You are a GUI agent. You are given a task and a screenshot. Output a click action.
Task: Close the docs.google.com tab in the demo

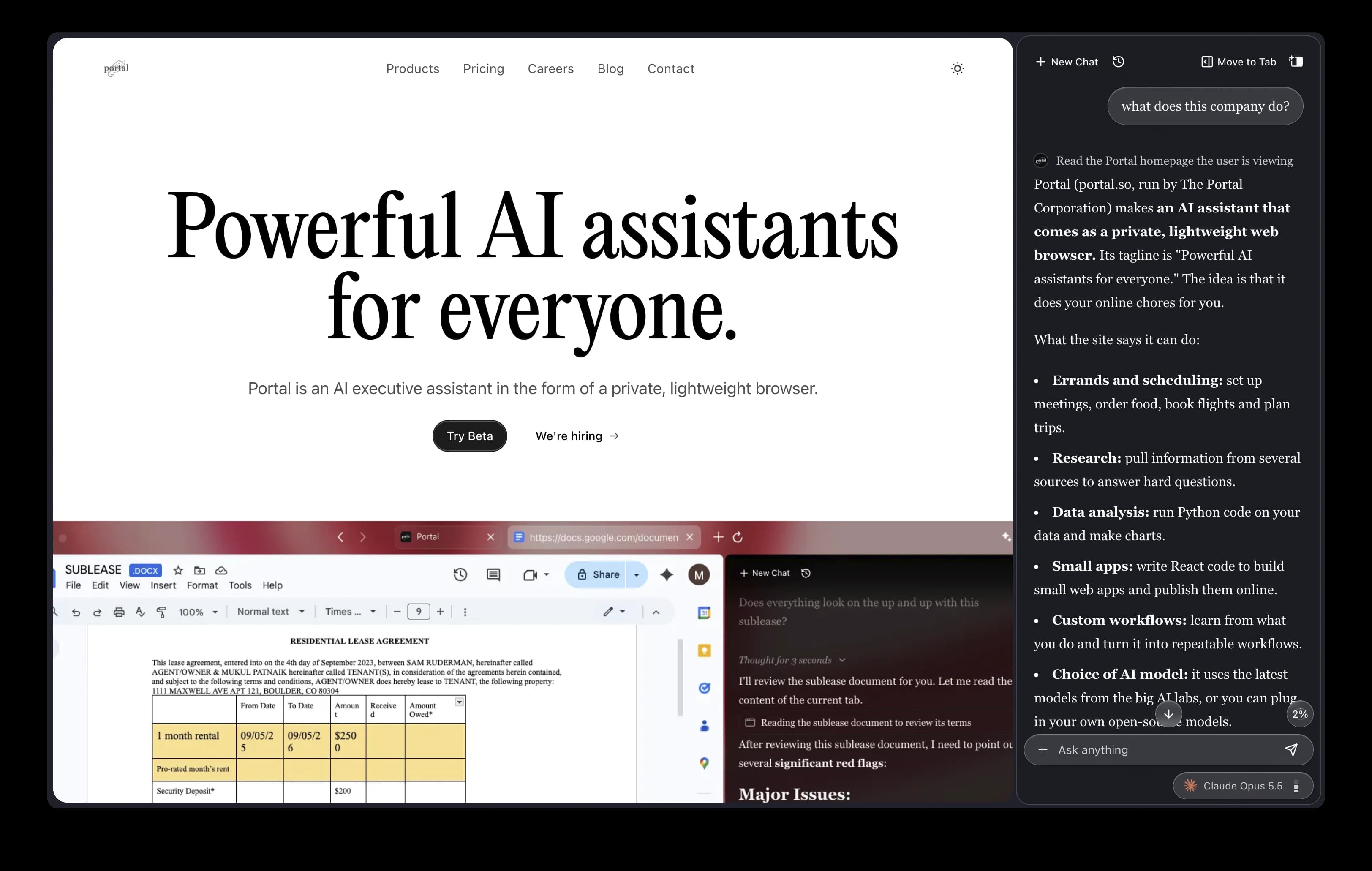pyautogui.click(x=689, y=536)
